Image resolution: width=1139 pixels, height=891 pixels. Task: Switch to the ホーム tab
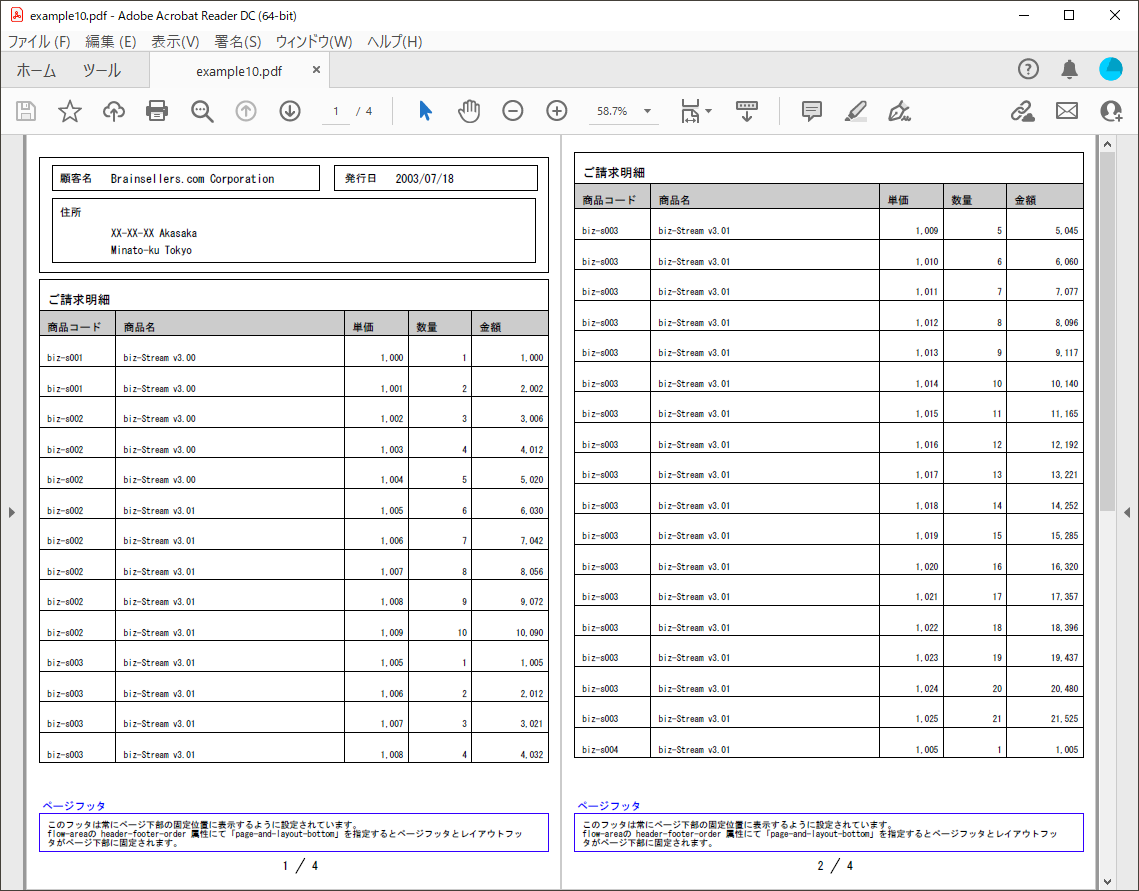(36, 70)
